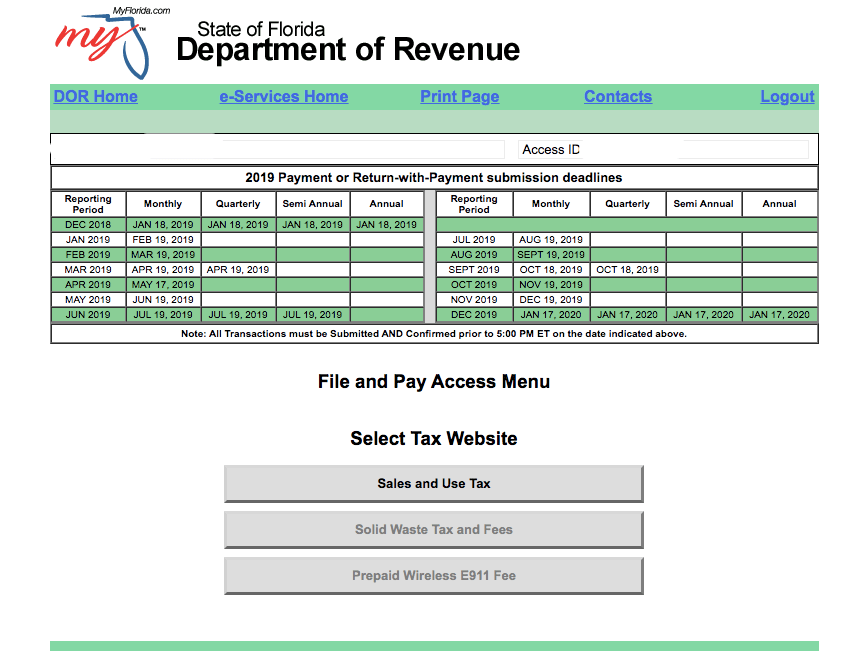The width and height of the screenshot is (847, 651).
Task: Click the Print Page link
Action: 460,97
